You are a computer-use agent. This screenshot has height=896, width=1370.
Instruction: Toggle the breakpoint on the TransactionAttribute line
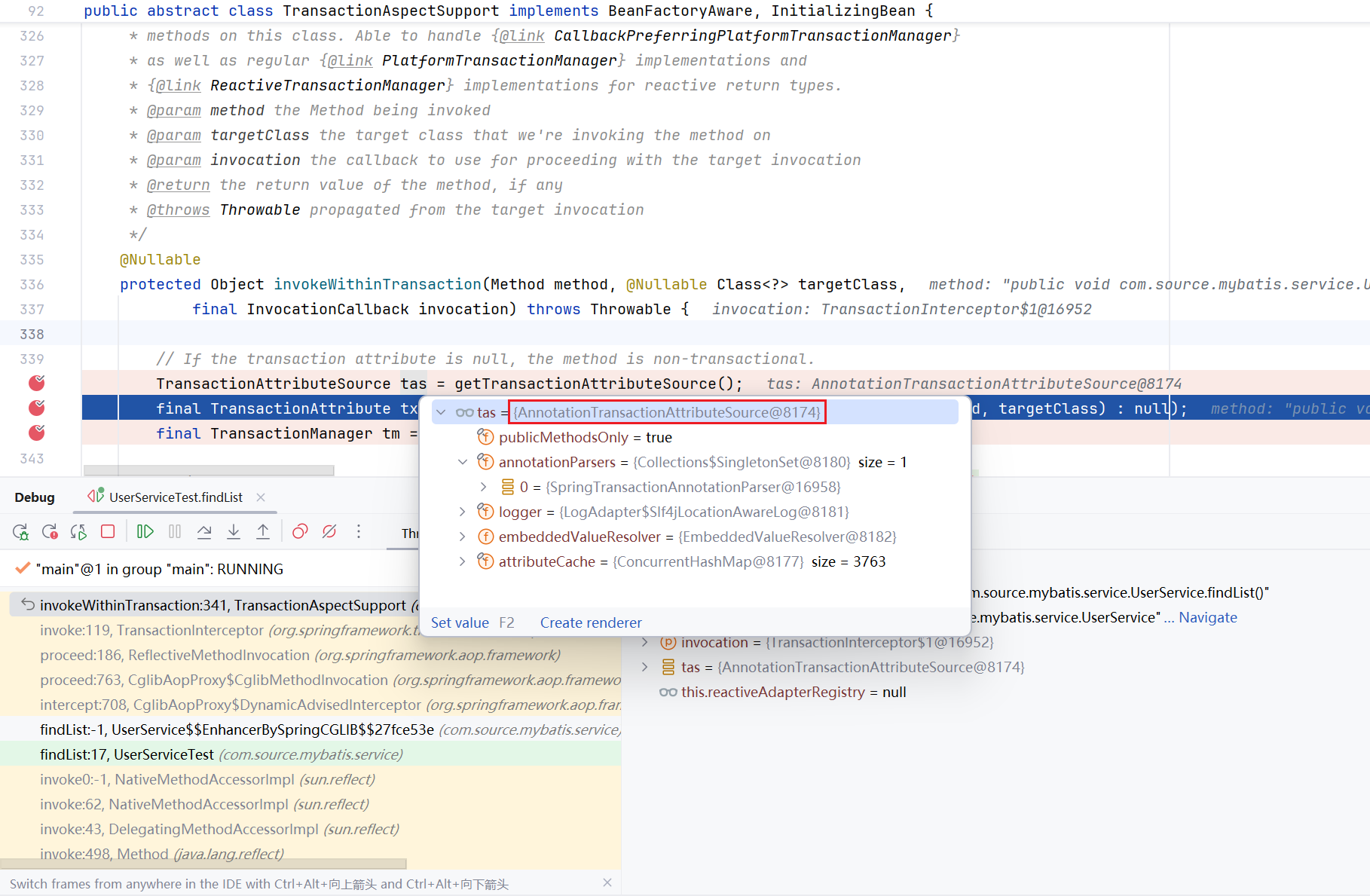pyautogui.click(x=36, y=408)
